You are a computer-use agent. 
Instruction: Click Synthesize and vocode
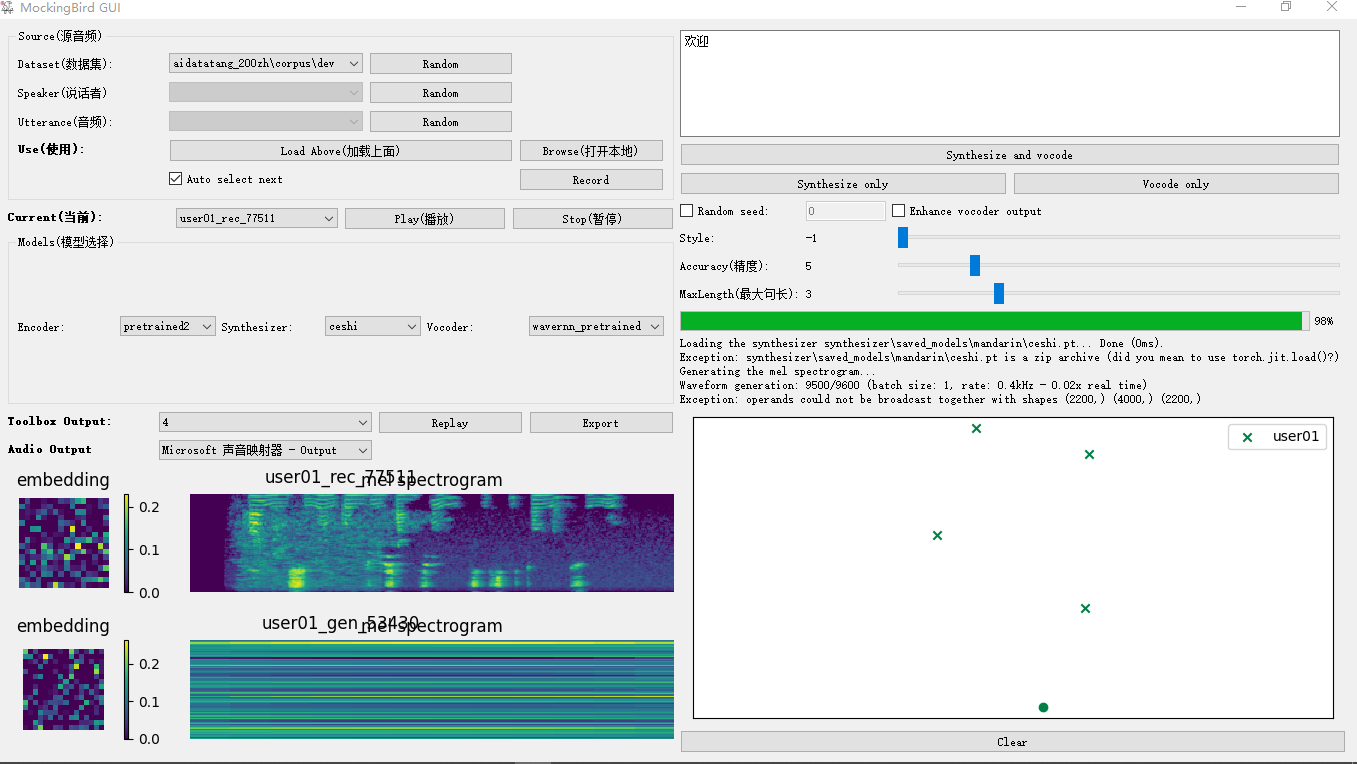1010,155
